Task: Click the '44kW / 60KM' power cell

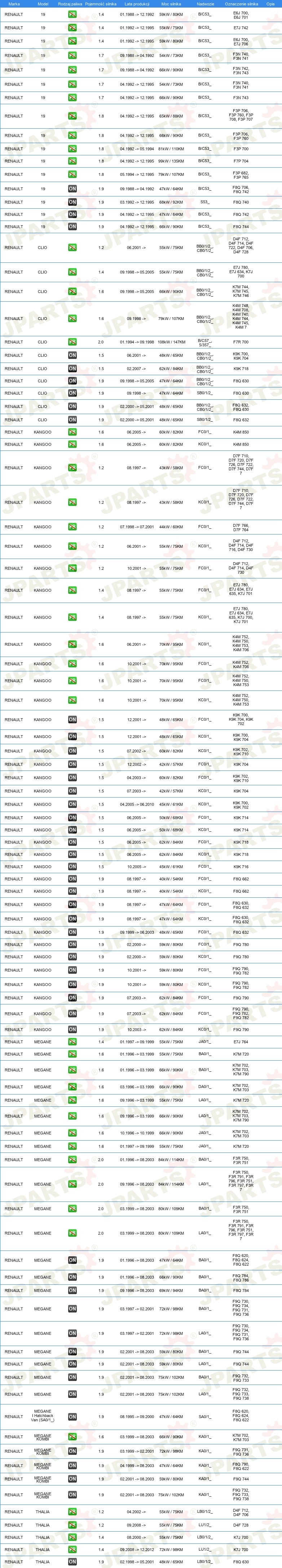Action: [x=171, y=527]
